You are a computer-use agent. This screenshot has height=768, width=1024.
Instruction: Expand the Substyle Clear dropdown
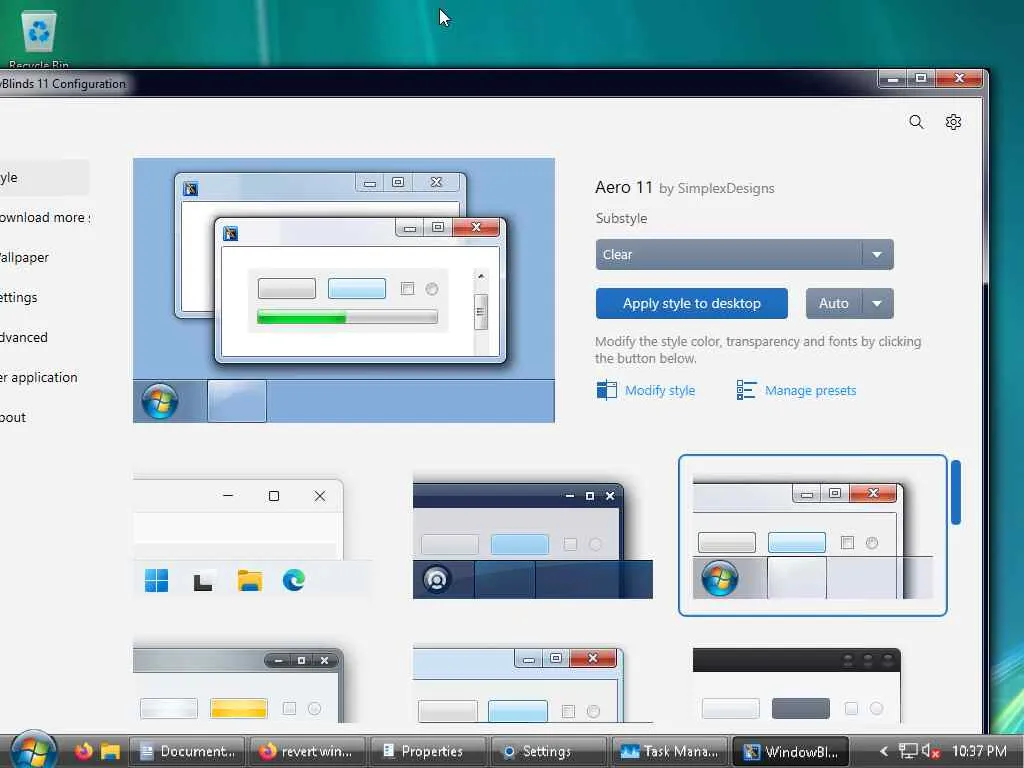(744, 255)
